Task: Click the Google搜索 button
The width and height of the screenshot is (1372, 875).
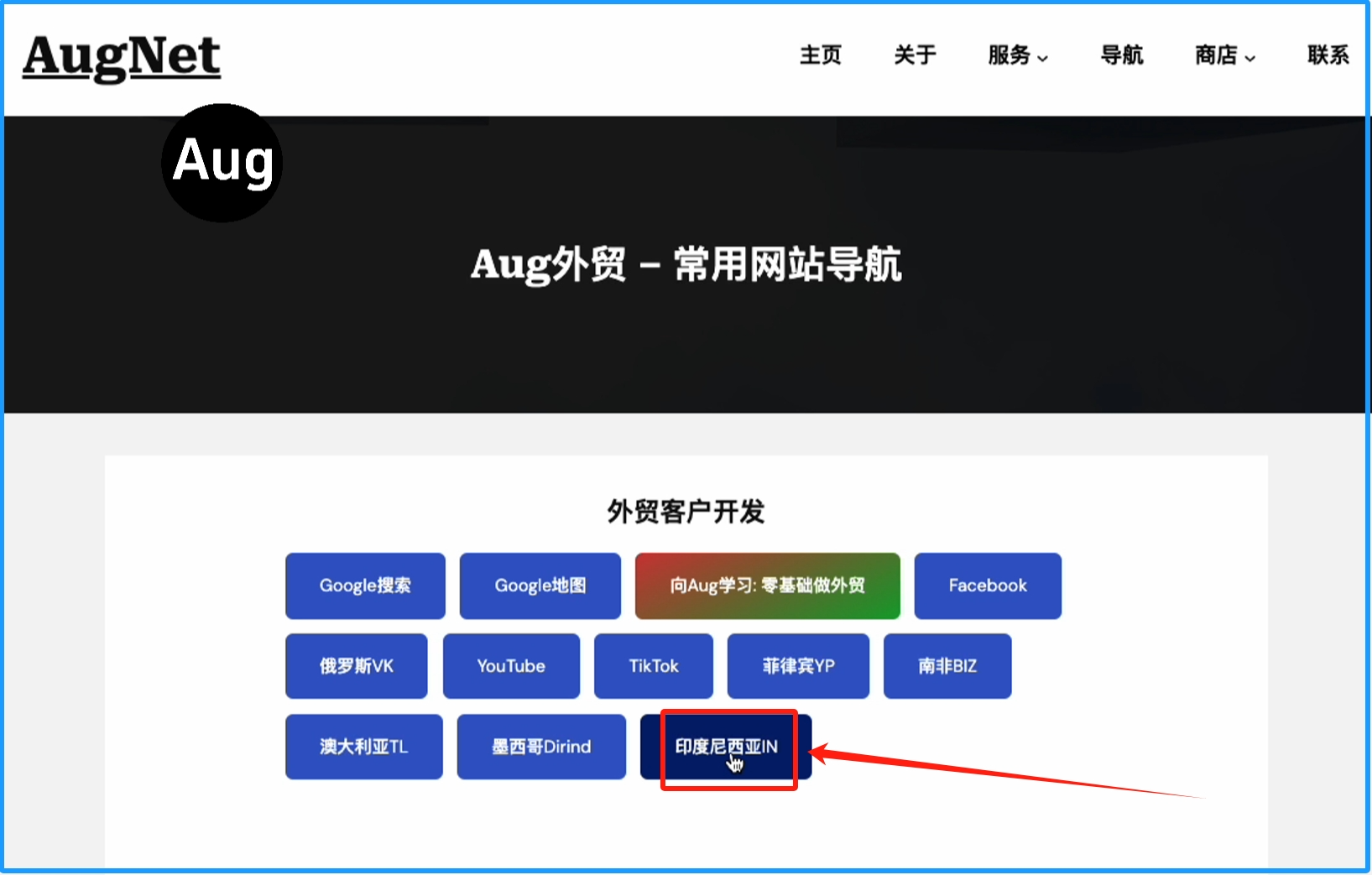Action: pos(365,586)
